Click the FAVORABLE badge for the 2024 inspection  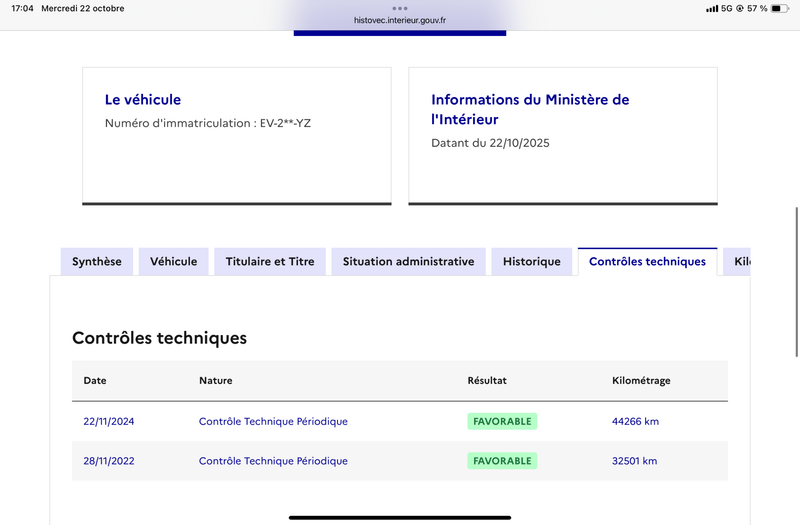502,422
